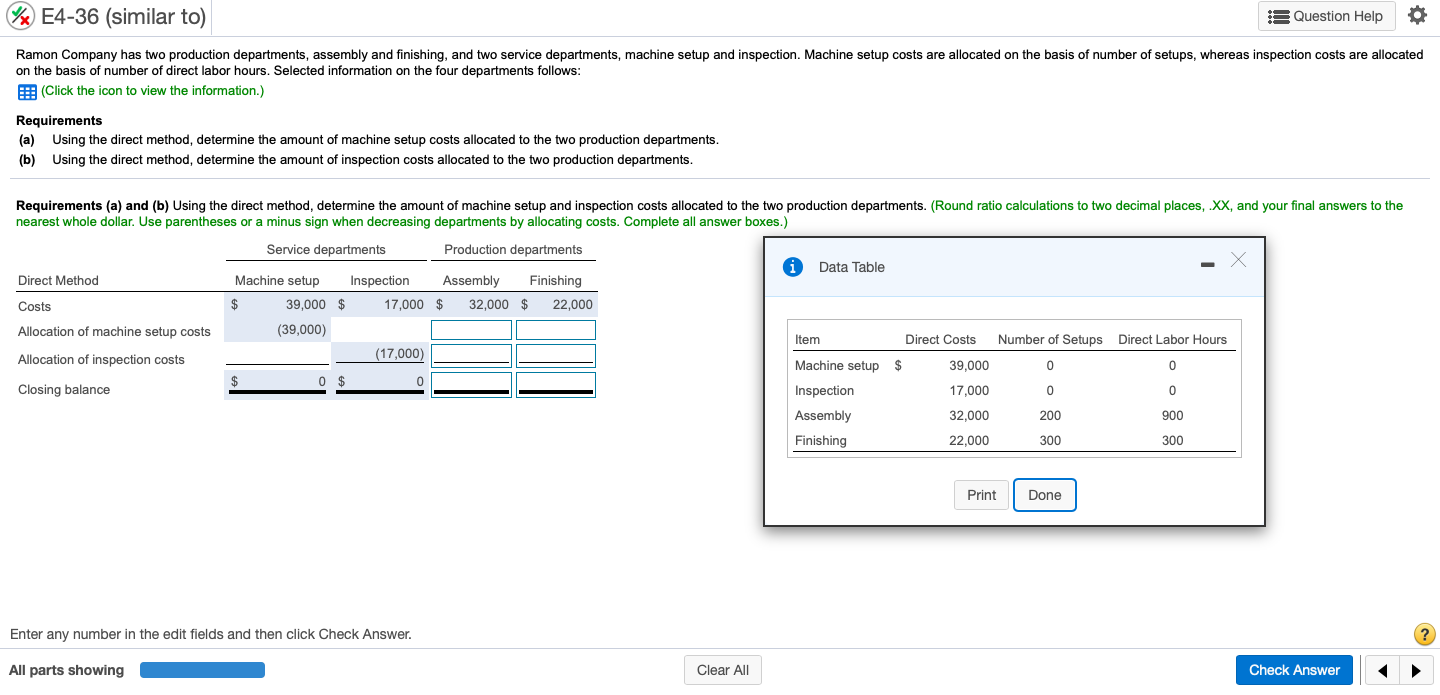Open the yellow help question mark icon

pyautogui.click(x=1425, y=634)
